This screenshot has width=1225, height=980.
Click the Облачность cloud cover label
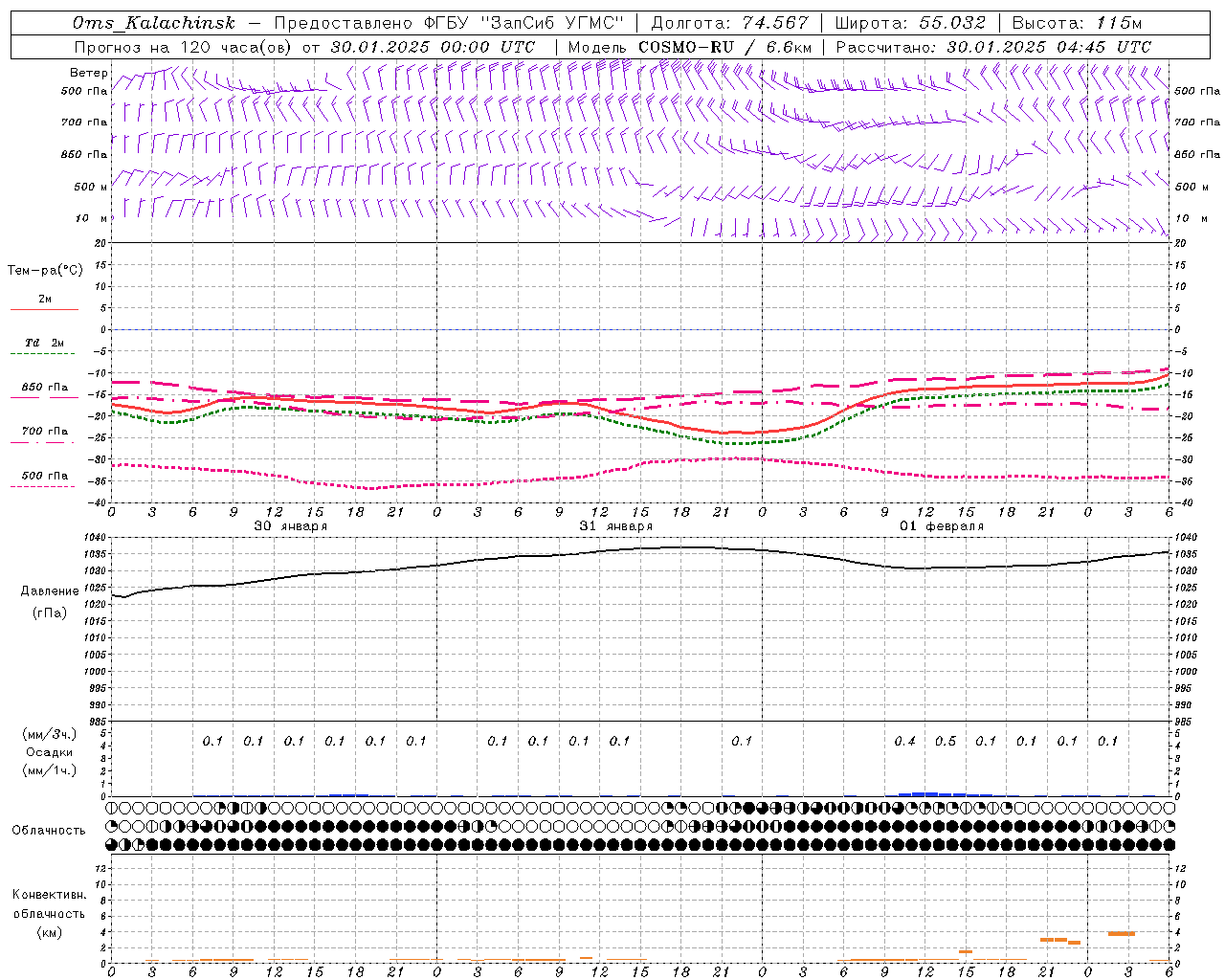coord(49,830)
